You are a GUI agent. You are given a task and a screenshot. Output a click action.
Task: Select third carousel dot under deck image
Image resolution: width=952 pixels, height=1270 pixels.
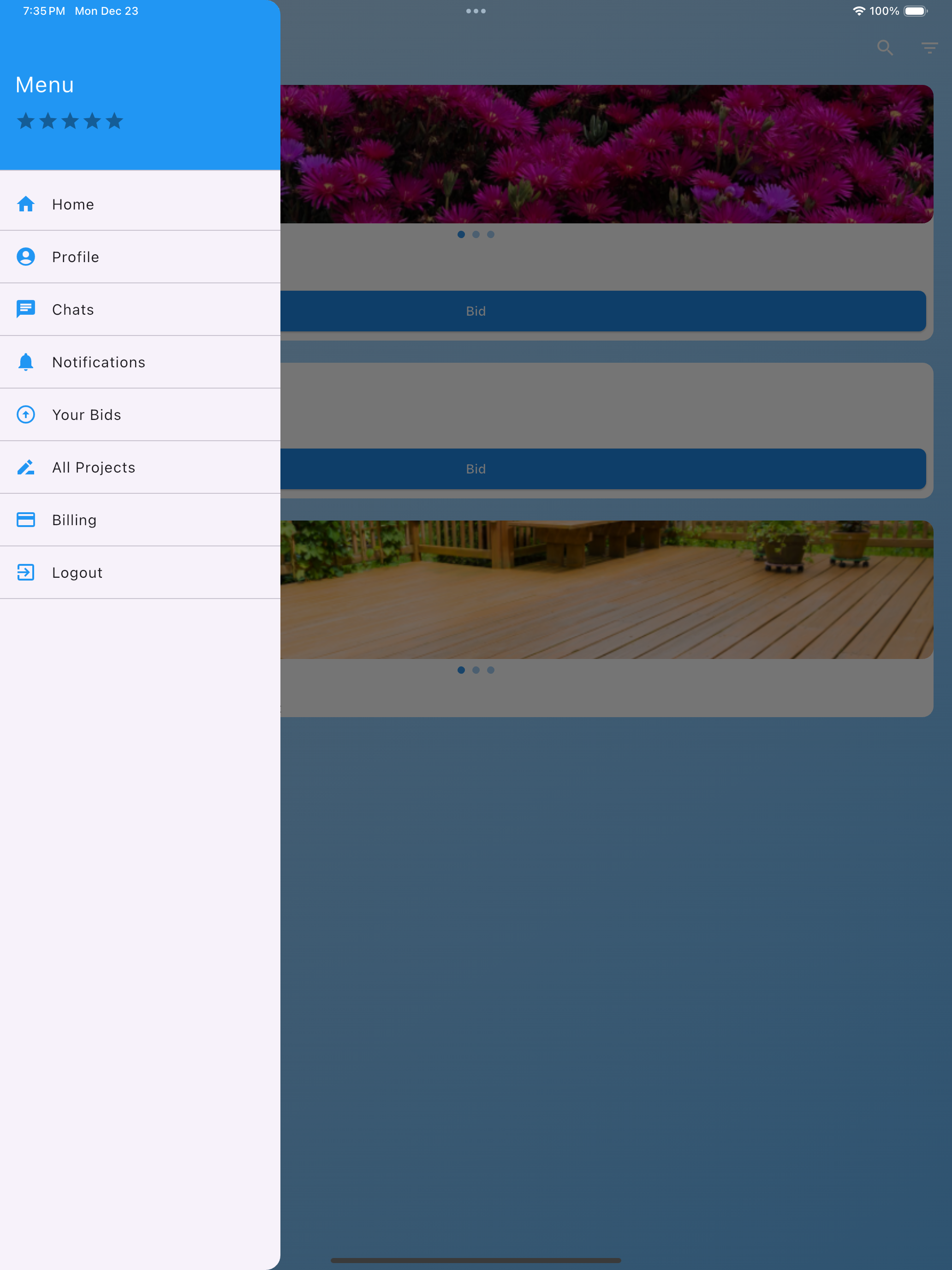click(491, 670)
